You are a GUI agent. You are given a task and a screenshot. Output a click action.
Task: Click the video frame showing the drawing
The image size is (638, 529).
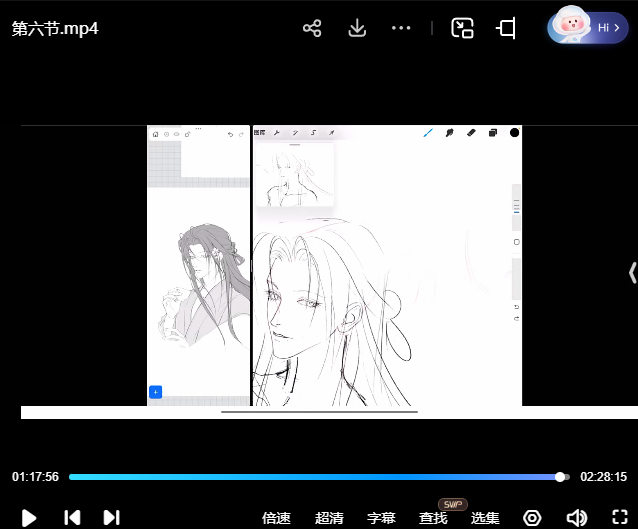pos(334,265)
